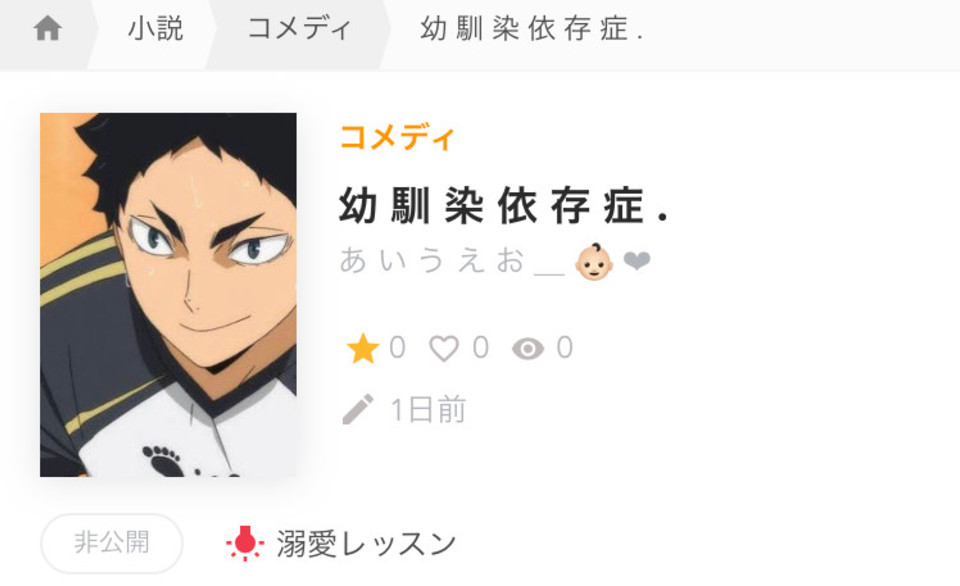This screenshot has width=960, height=586.
Task: Click the eye view count icon
Action: 528,349
